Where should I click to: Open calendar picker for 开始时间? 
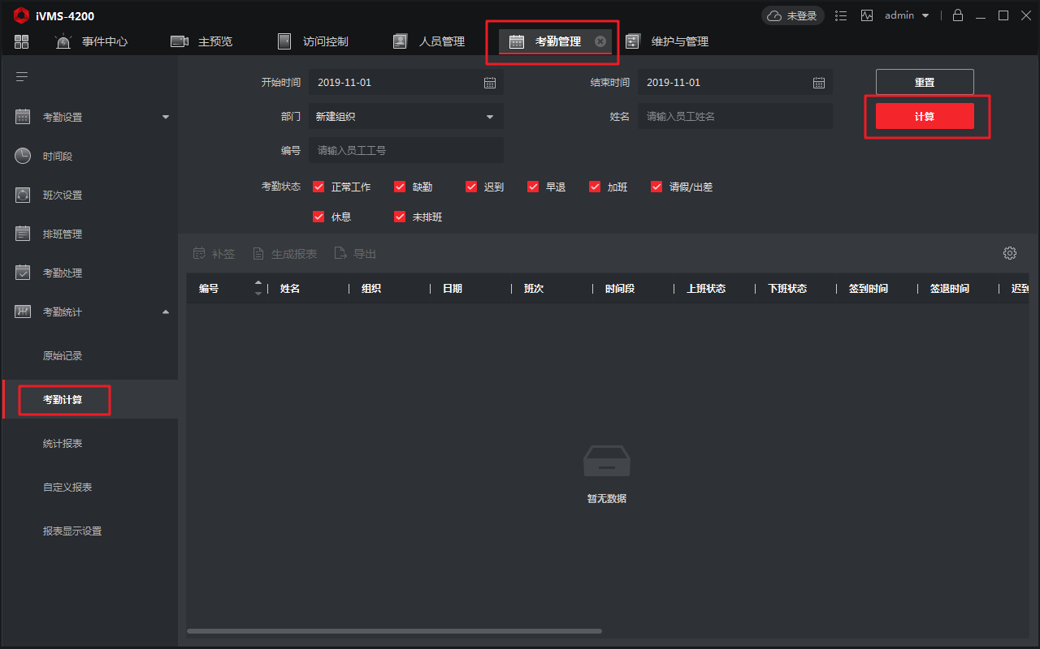pyautogui.click(x=490, y=83)
